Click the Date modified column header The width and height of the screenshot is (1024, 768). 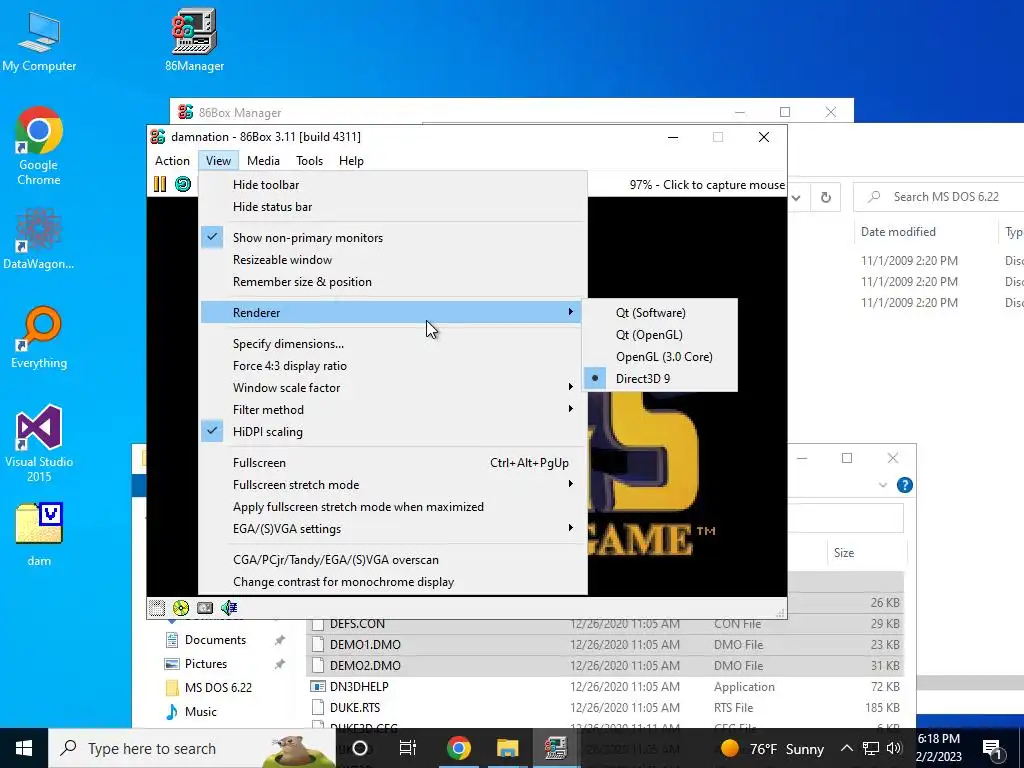point(898,232)
